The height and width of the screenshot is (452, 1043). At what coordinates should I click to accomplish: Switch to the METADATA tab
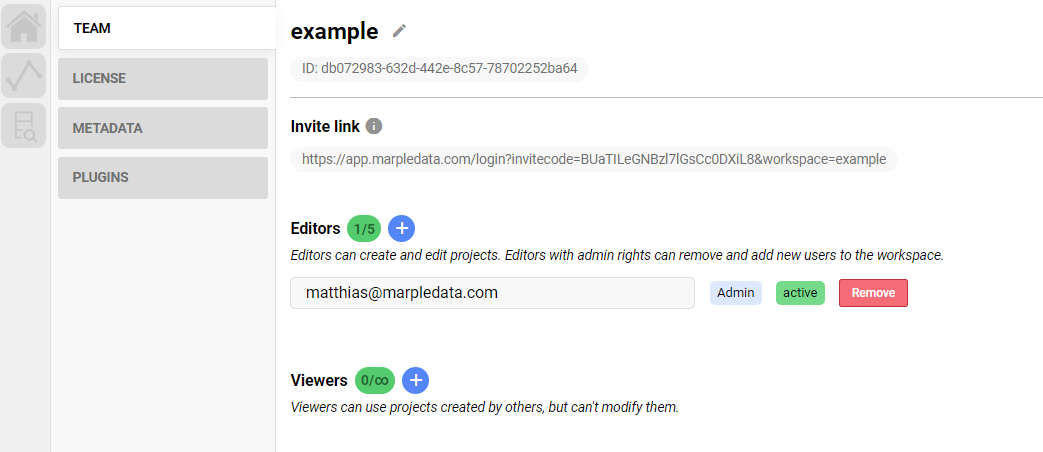(x=163, y=128)
